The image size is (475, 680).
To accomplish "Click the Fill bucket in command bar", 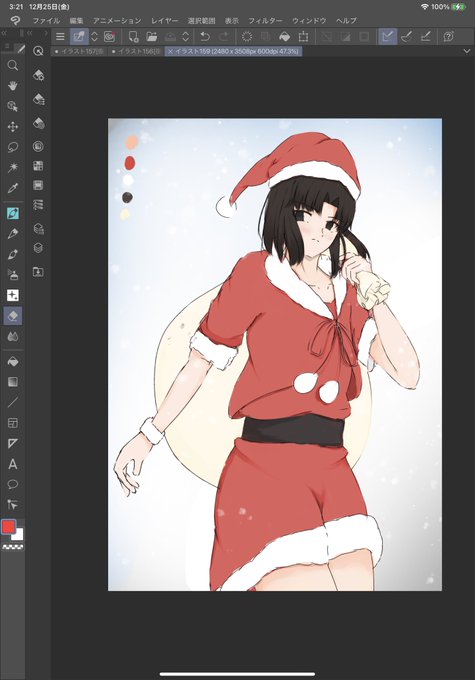I will [285, 37].
